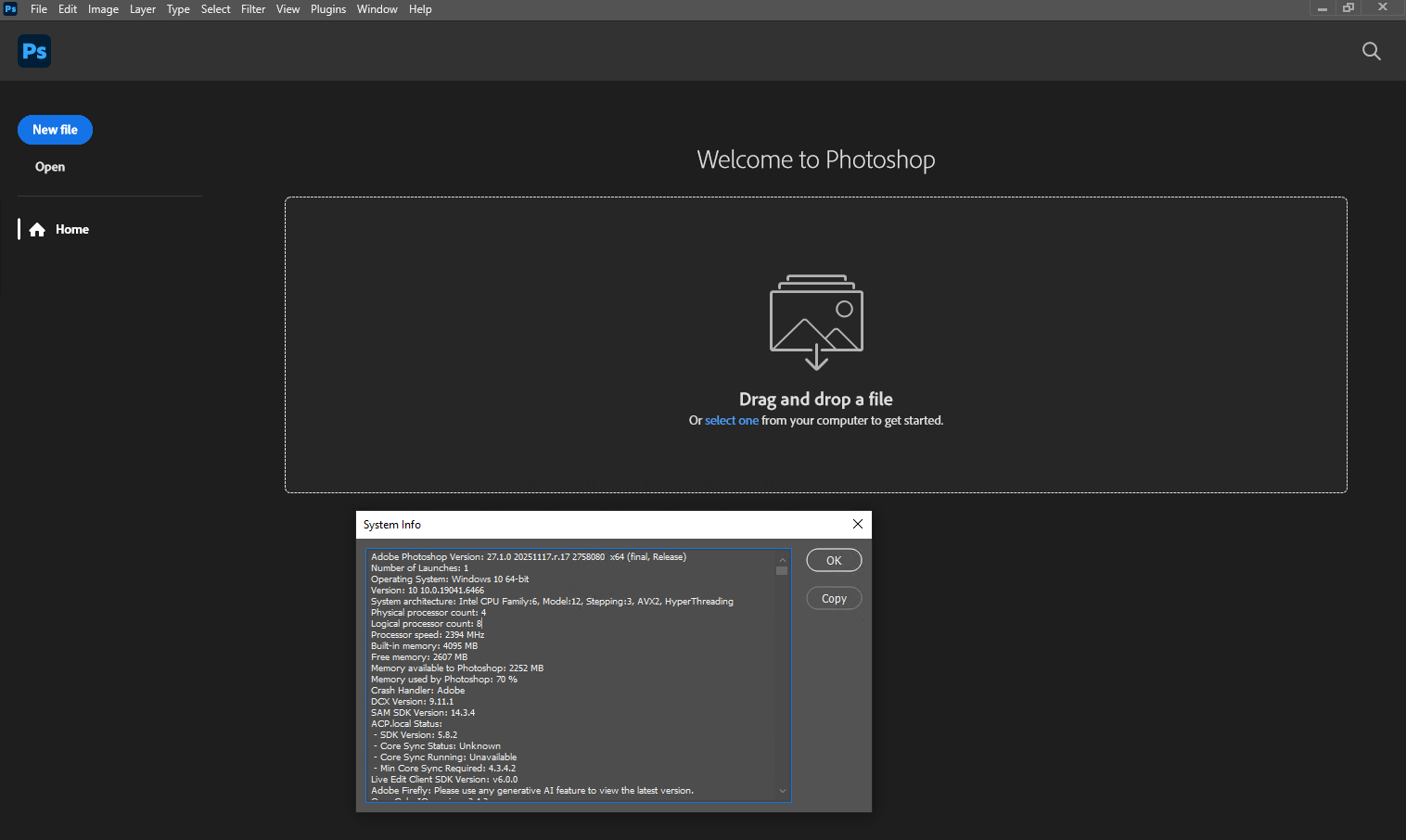Expand the Plugins menu
The width and height of the screenshot is (1406, 840).
[328, 9]
